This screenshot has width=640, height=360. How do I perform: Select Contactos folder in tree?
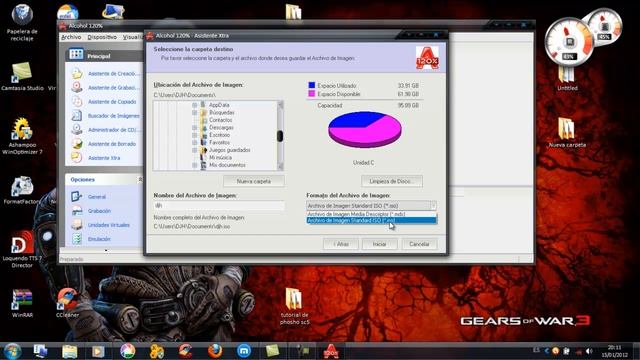tap(220, 120)
